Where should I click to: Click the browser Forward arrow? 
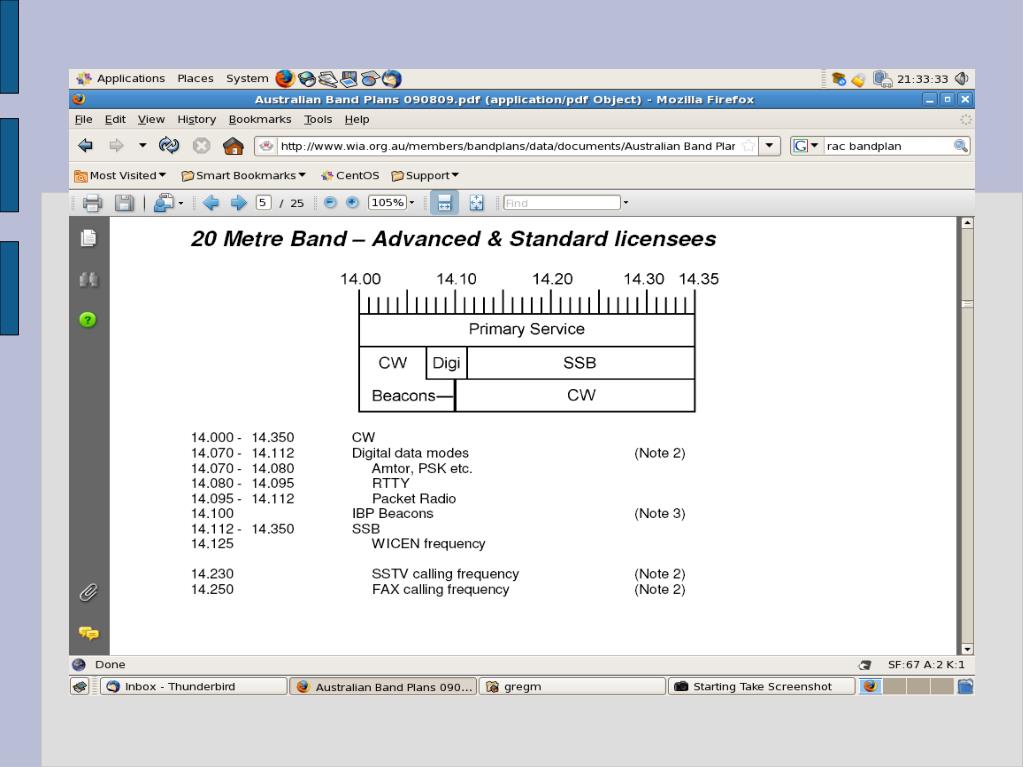click(x=116, y=145)
